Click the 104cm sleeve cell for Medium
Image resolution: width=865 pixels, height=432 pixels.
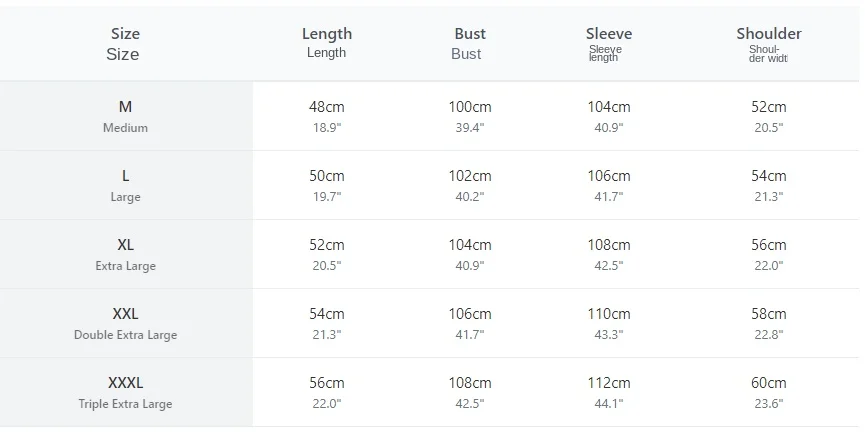tap(608, 116)
